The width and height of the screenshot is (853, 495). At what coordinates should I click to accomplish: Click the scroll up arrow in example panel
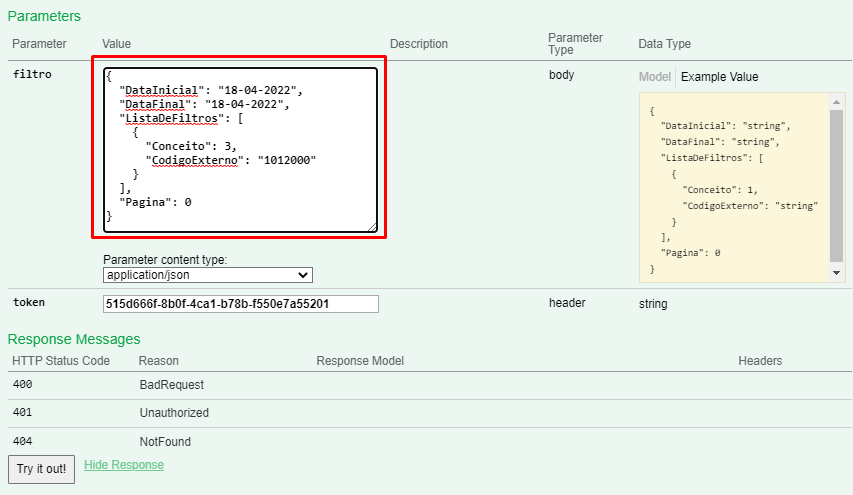[x=837, y=101]
